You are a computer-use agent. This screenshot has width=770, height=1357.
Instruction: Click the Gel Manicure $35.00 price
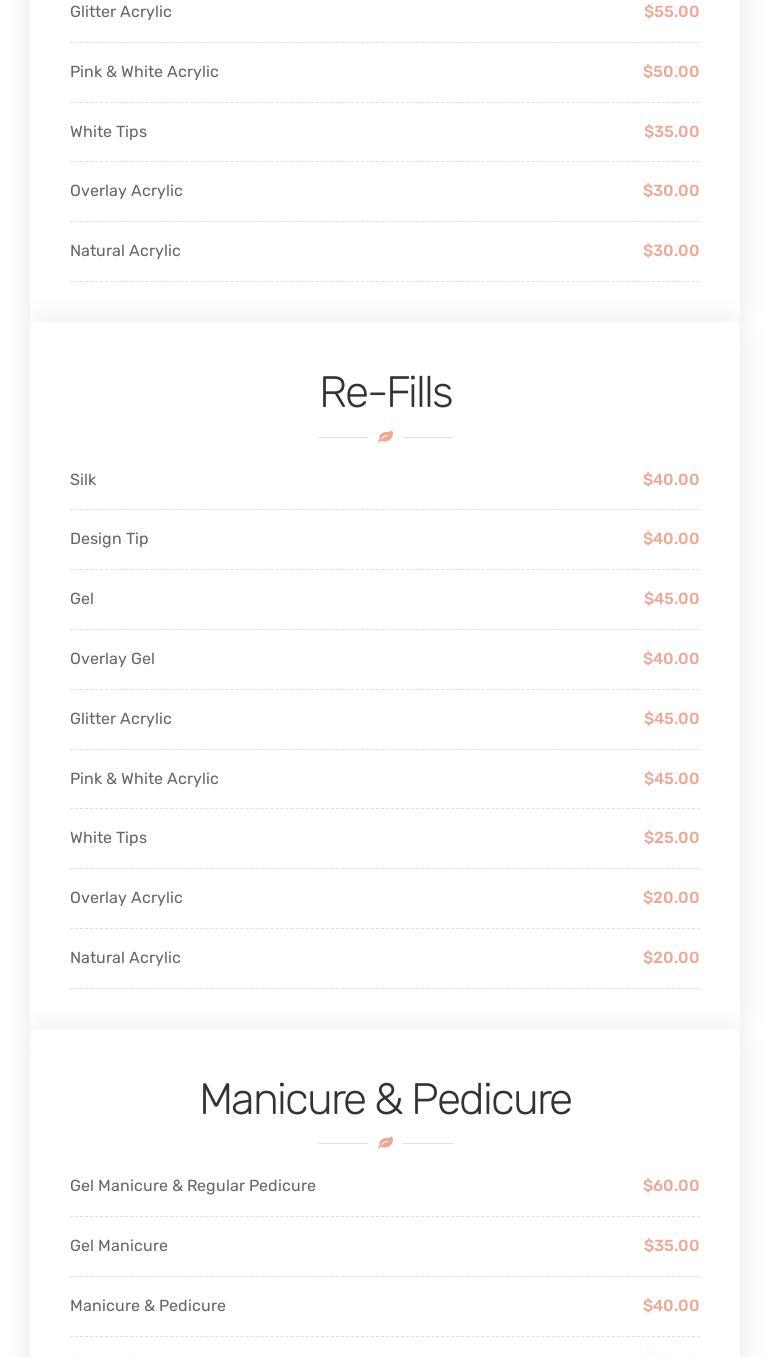tap(671, 1246)
